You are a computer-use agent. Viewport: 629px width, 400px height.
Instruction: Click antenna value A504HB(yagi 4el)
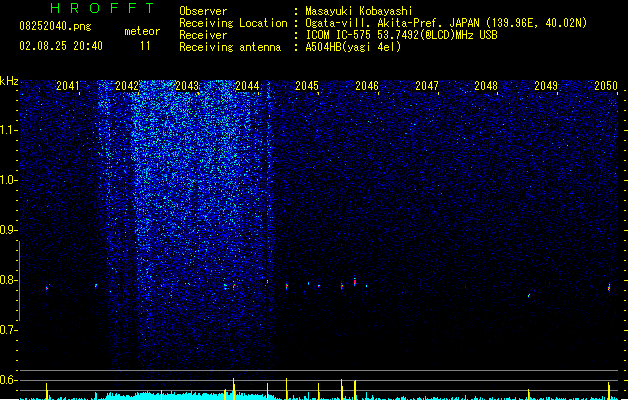pyautogui.click(x=353, y=47)
